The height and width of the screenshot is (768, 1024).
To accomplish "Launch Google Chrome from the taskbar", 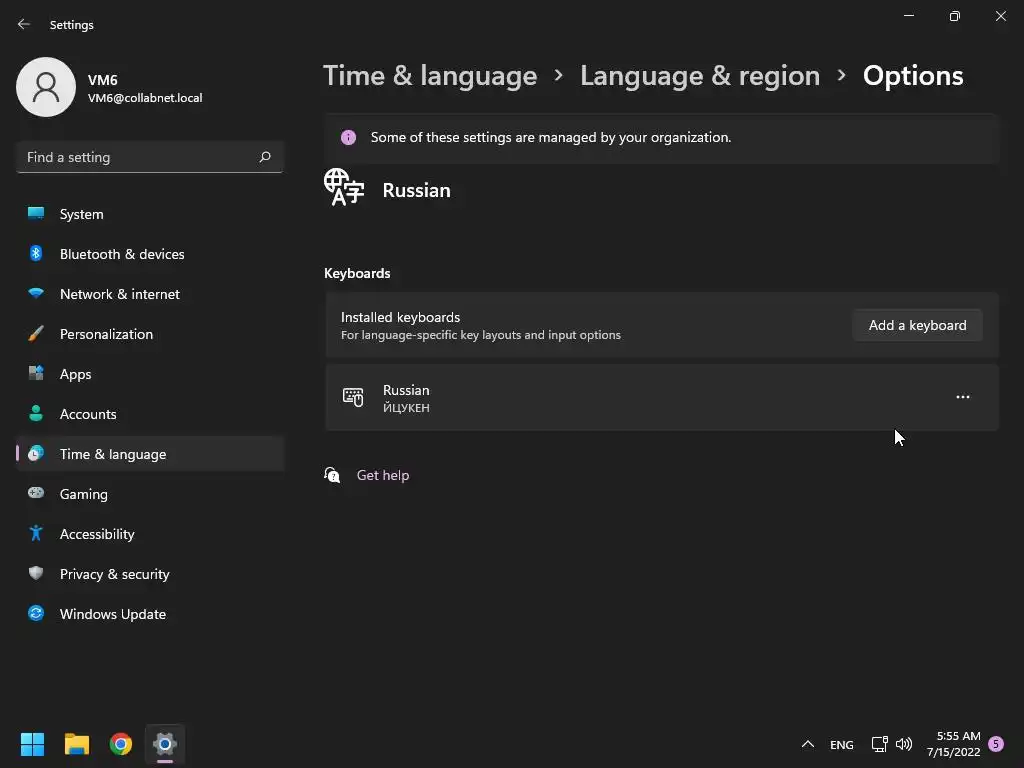I will tap(121, 744).
